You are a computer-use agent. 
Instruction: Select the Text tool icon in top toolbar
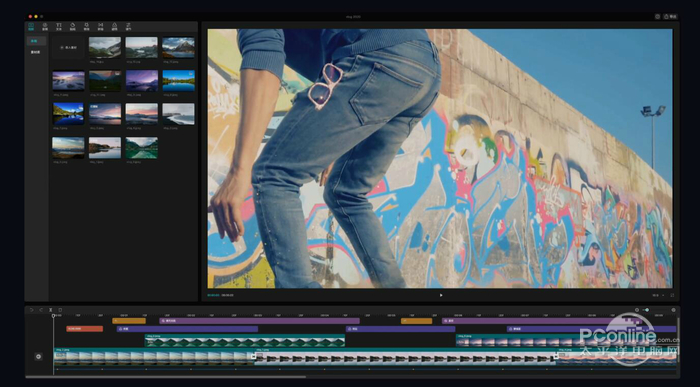(58, 27)
